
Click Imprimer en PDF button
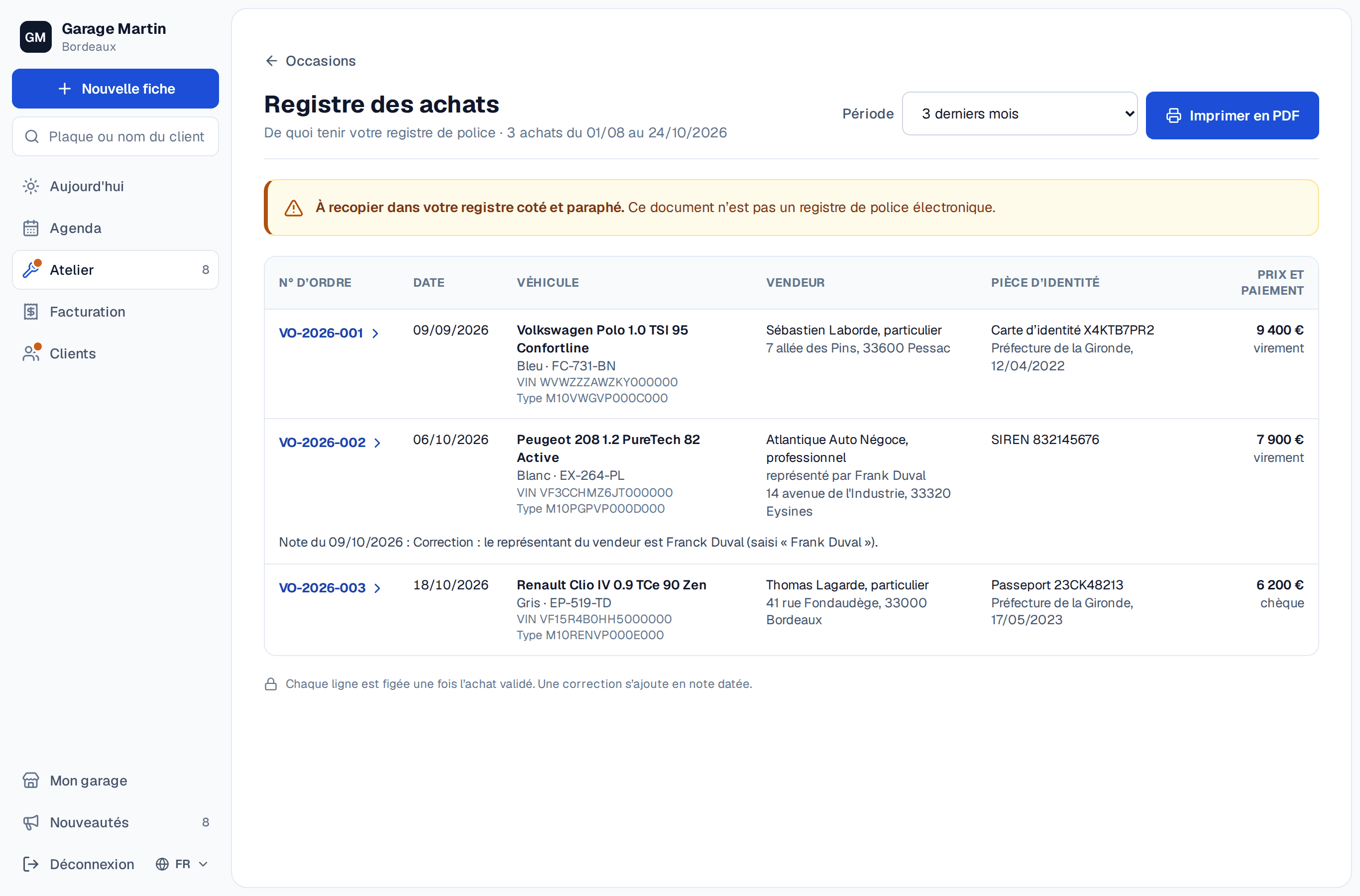click(x=1232, y=115)
